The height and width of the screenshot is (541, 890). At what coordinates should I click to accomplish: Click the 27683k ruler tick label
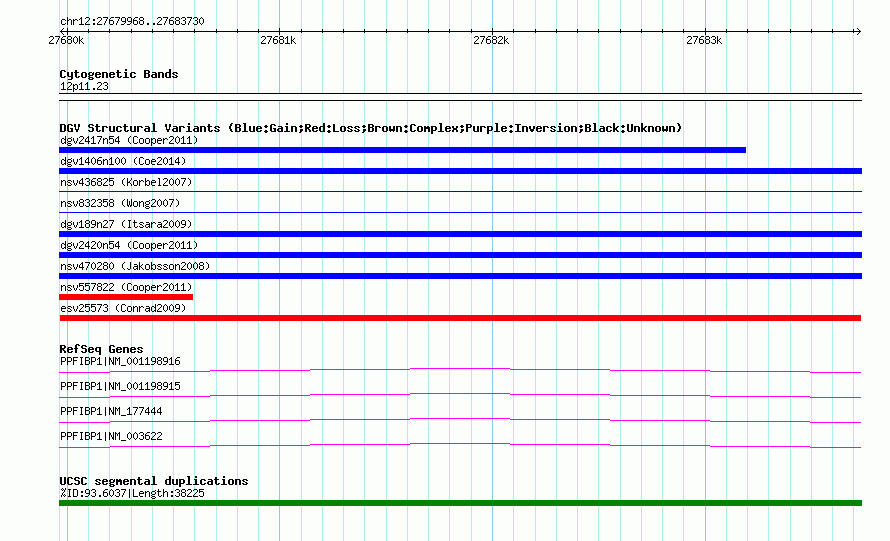pos(704,40)
